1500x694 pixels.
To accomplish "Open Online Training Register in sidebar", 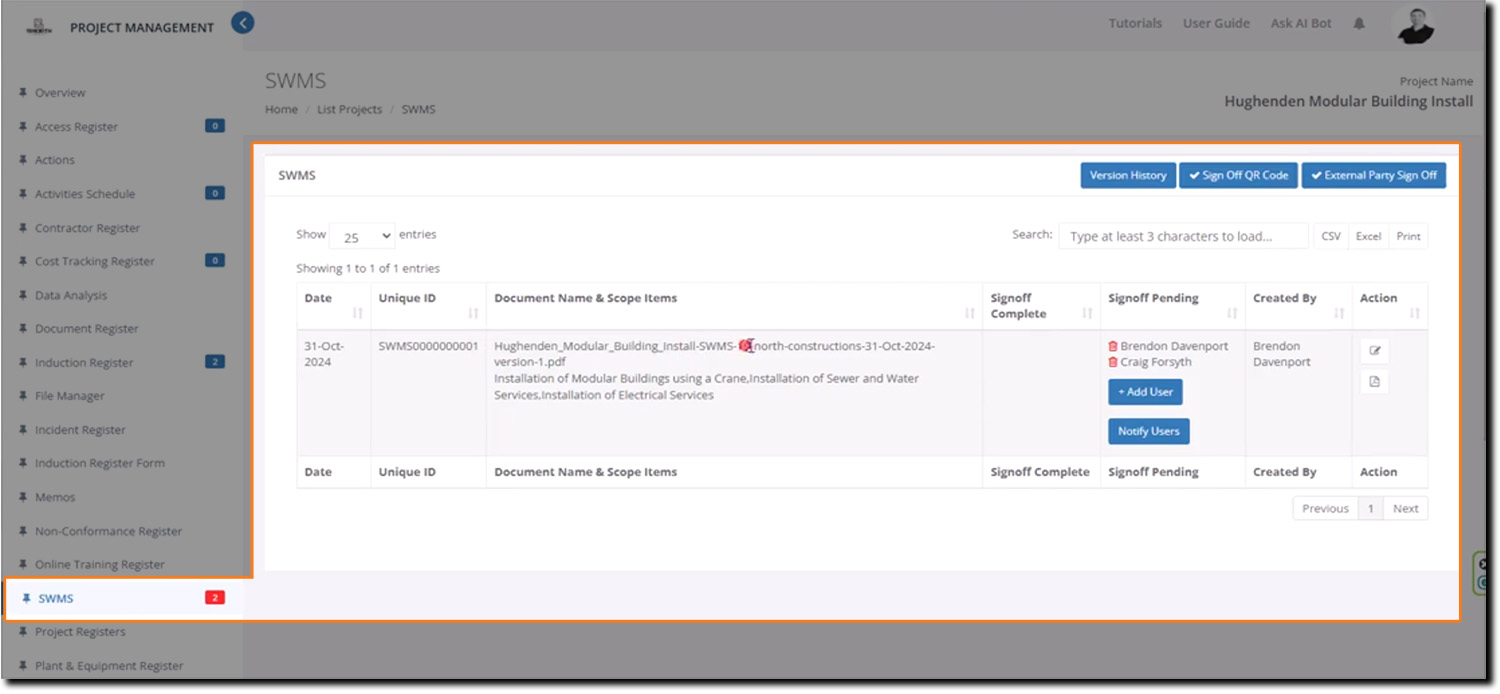I will pos(100,565).
